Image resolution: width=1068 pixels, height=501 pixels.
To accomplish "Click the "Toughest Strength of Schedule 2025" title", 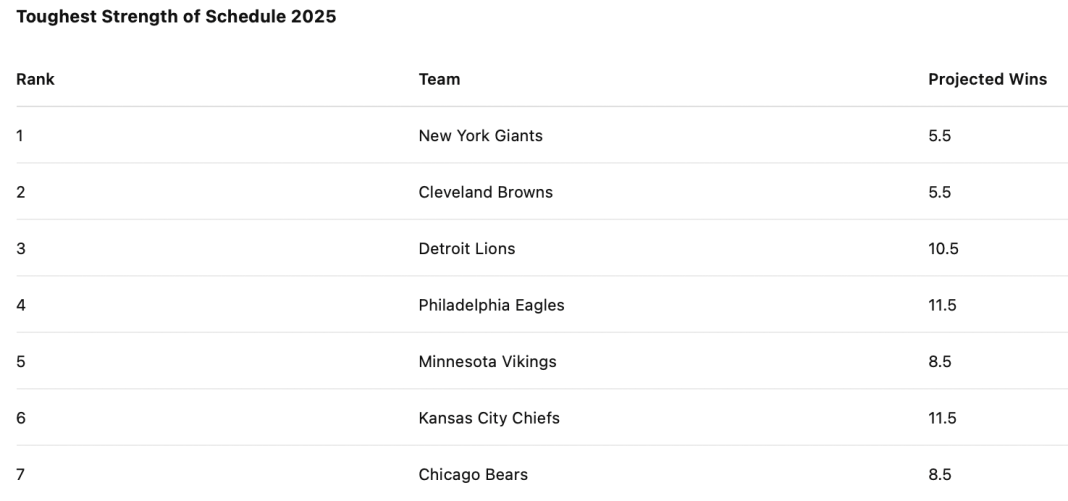I will tap(176, 18).
